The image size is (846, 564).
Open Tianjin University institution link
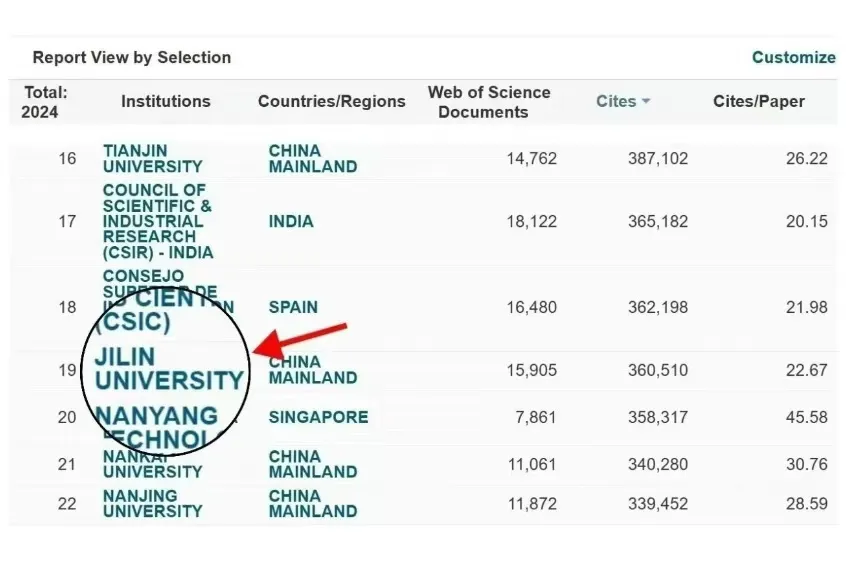[x=152, y=158]
